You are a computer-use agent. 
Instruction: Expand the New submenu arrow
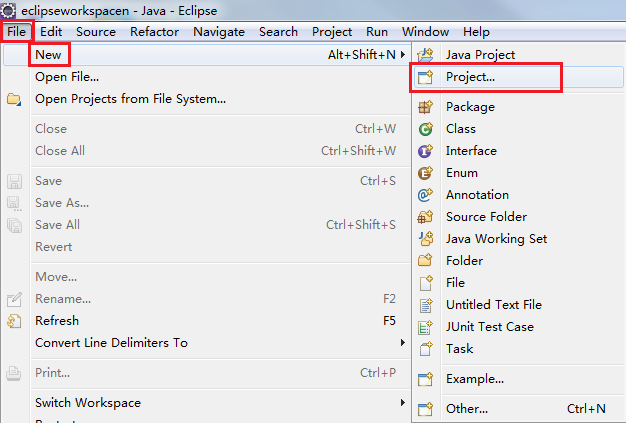[x=403, y=54]
